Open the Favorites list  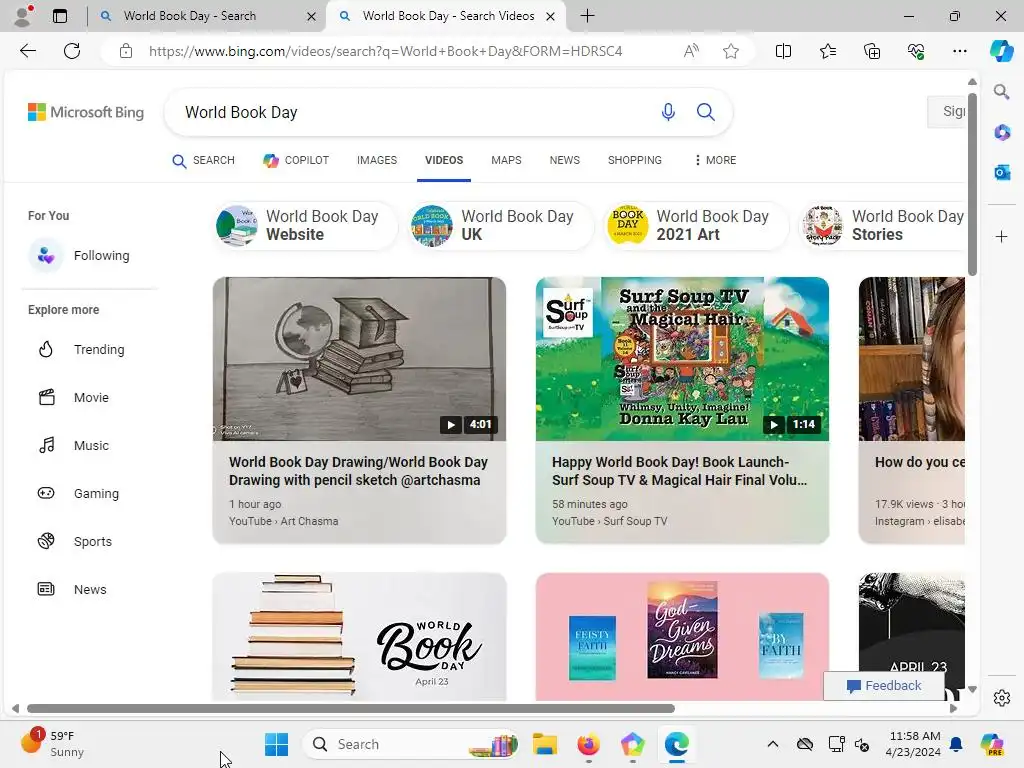pos(827,51)
